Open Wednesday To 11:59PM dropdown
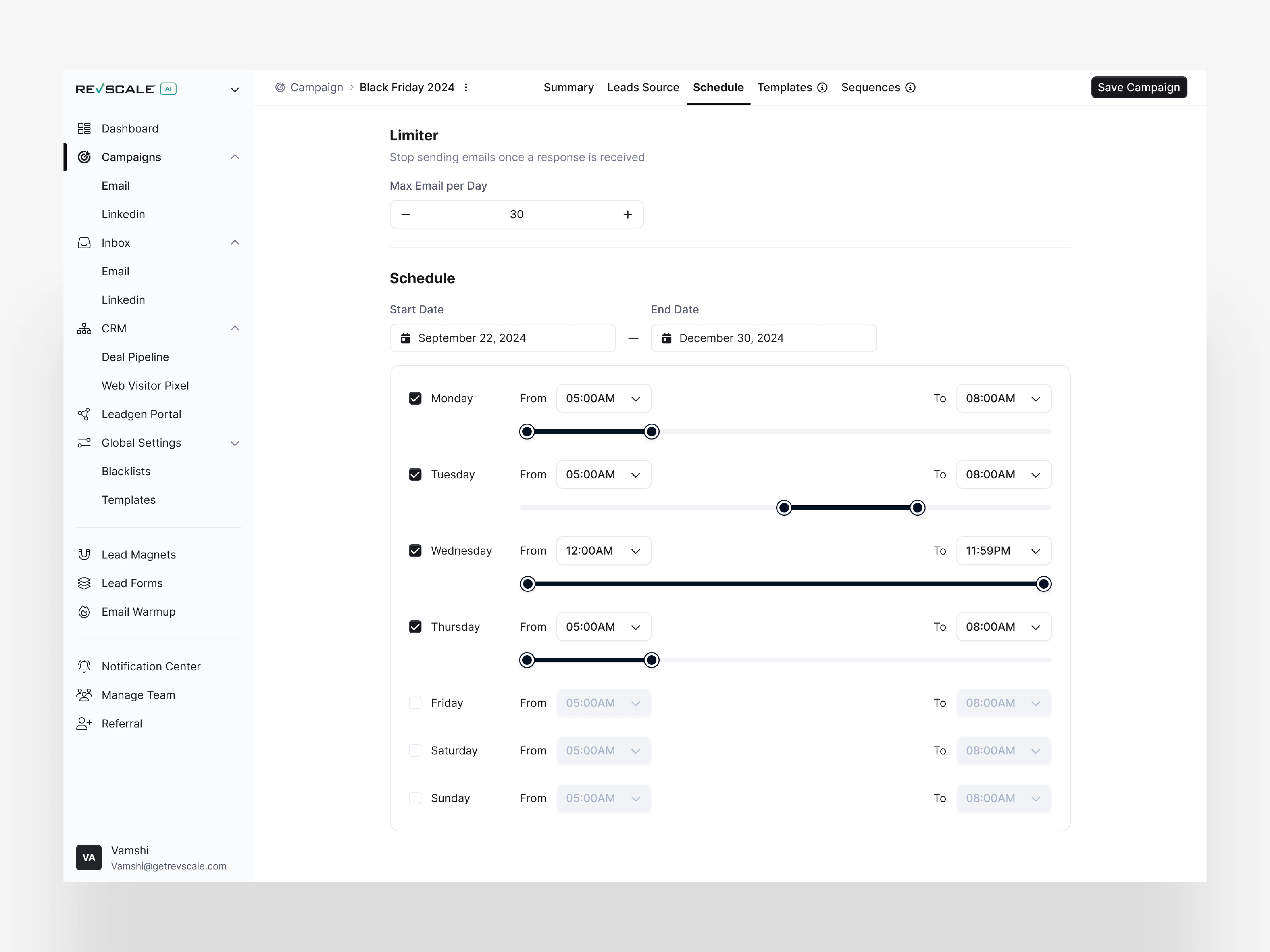This screenshot has width=1270, height=952. (x=1004, y=551)
